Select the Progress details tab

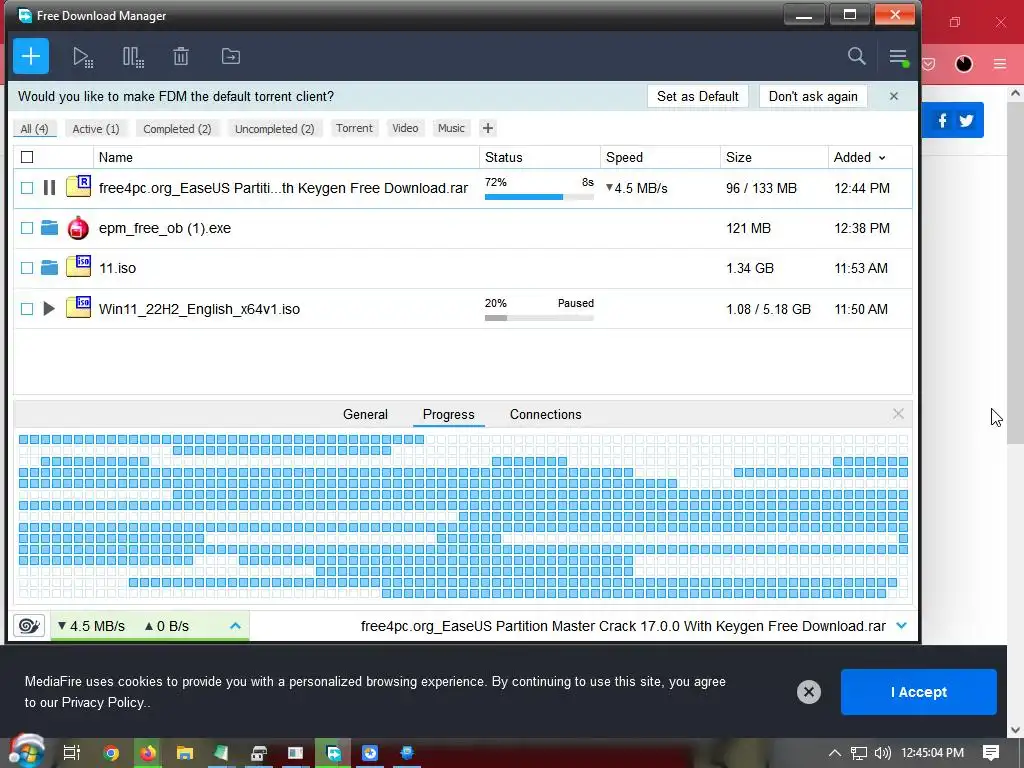pyautogui.click(x=449, y=414)
